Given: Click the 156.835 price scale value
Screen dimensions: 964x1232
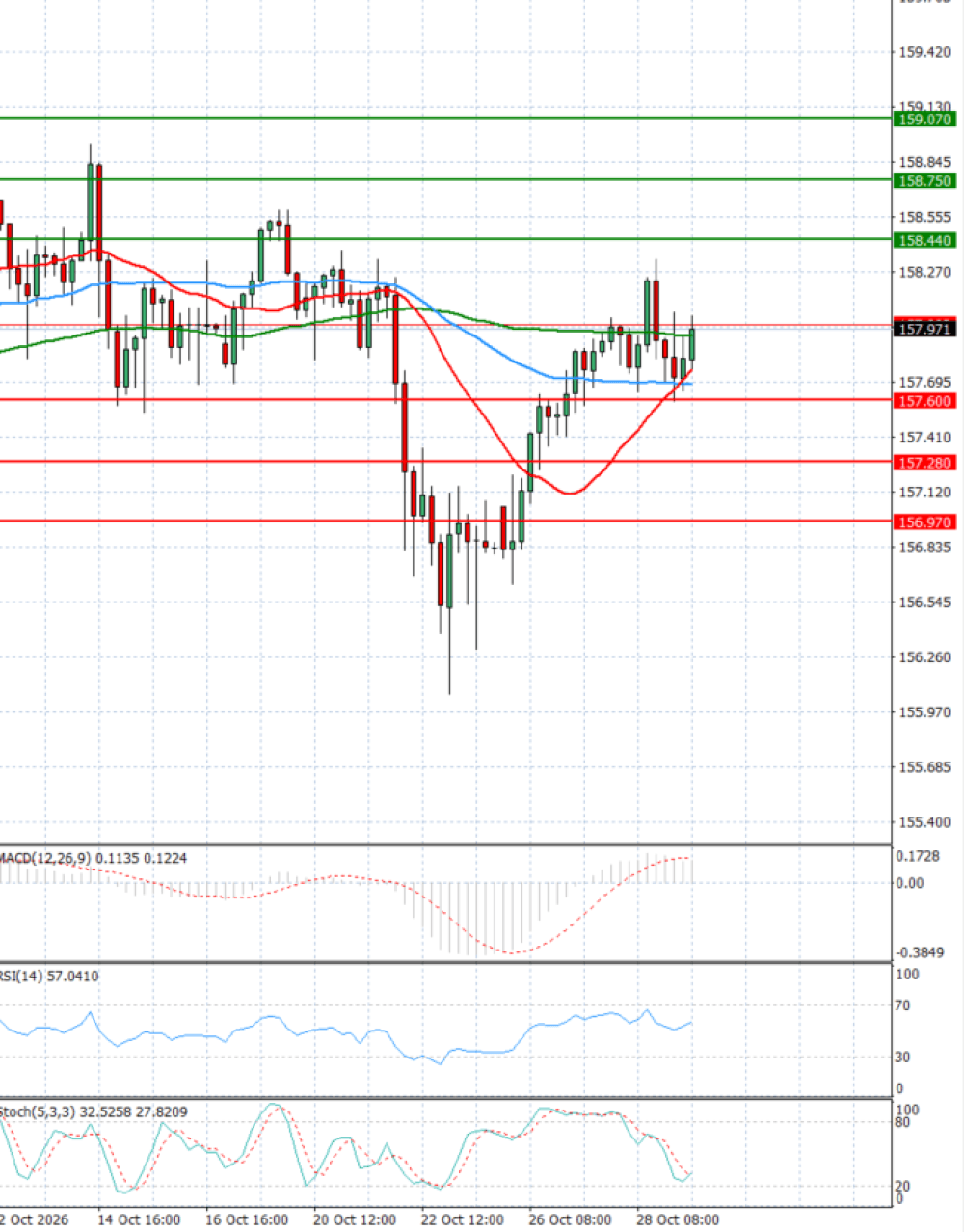Looking at the screenshot, I should coord(924,548).
